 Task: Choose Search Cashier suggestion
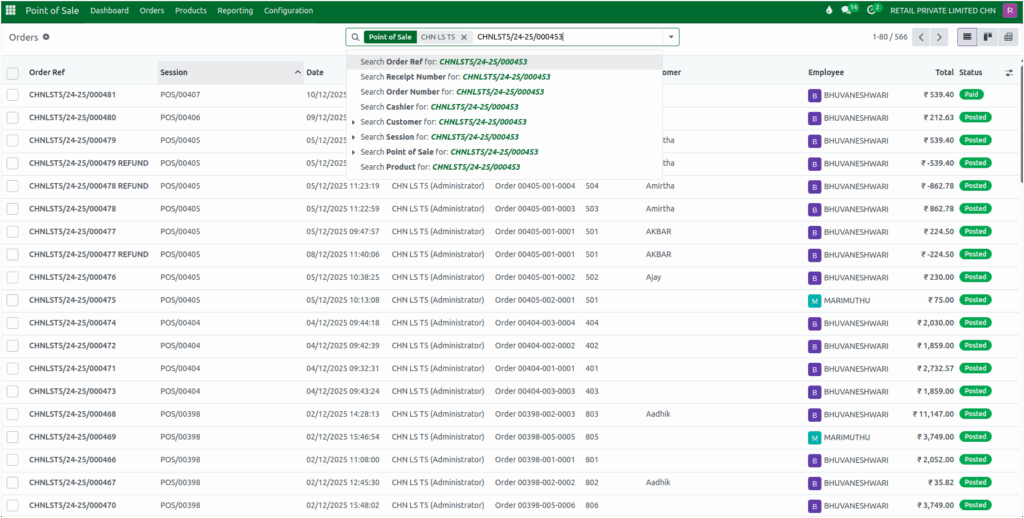click(504, 107)
